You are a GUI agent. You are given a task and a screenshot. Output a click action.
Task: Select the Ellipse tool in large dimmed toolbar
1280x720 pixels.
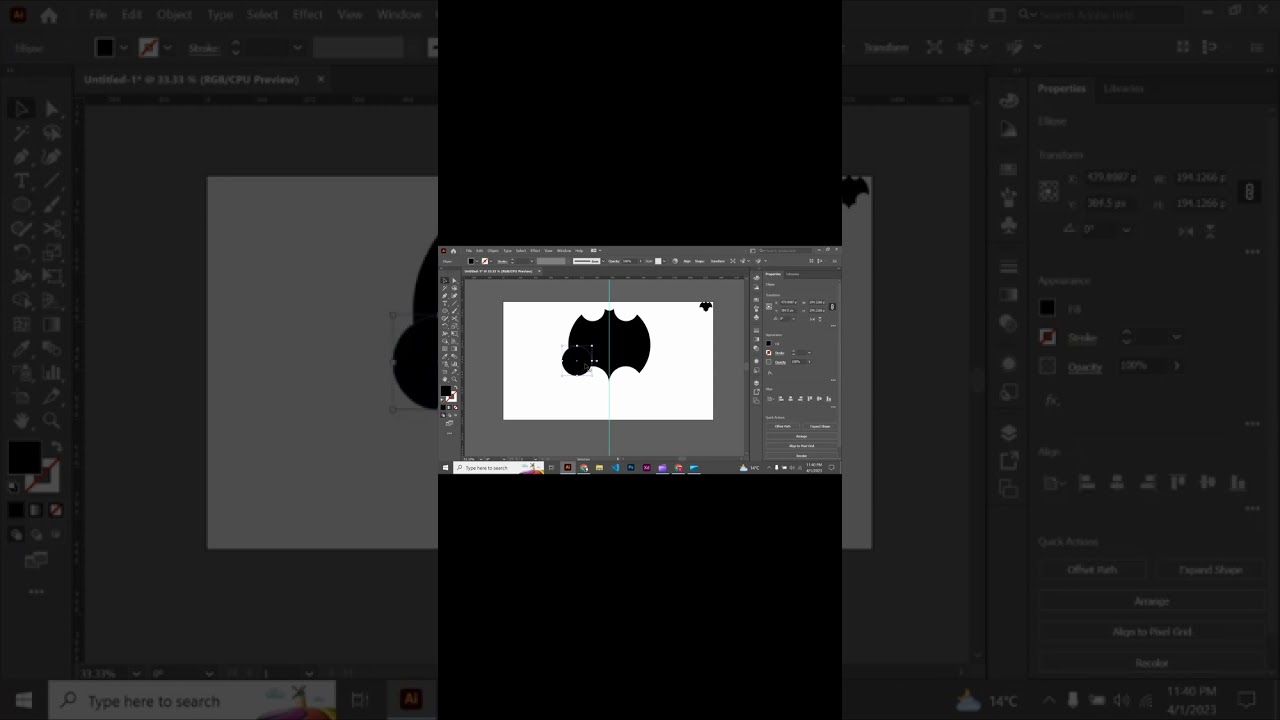[x=21, y=204]
